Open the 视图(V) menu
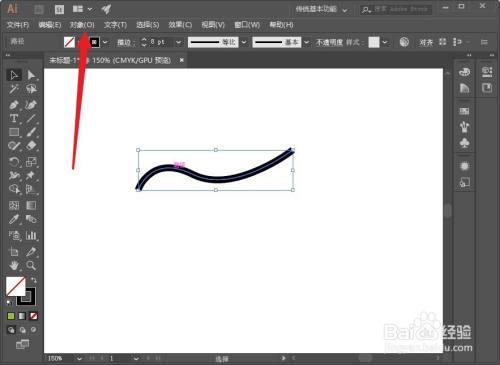The image size is (500, 365). tap(213, 25)
